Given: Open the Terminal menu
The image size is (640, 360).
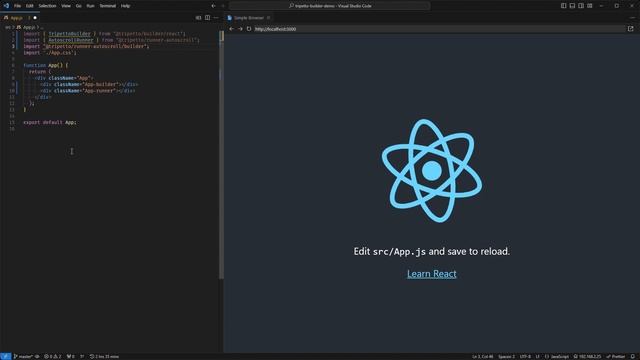Looking at the screenshot, I should [108, 6].
